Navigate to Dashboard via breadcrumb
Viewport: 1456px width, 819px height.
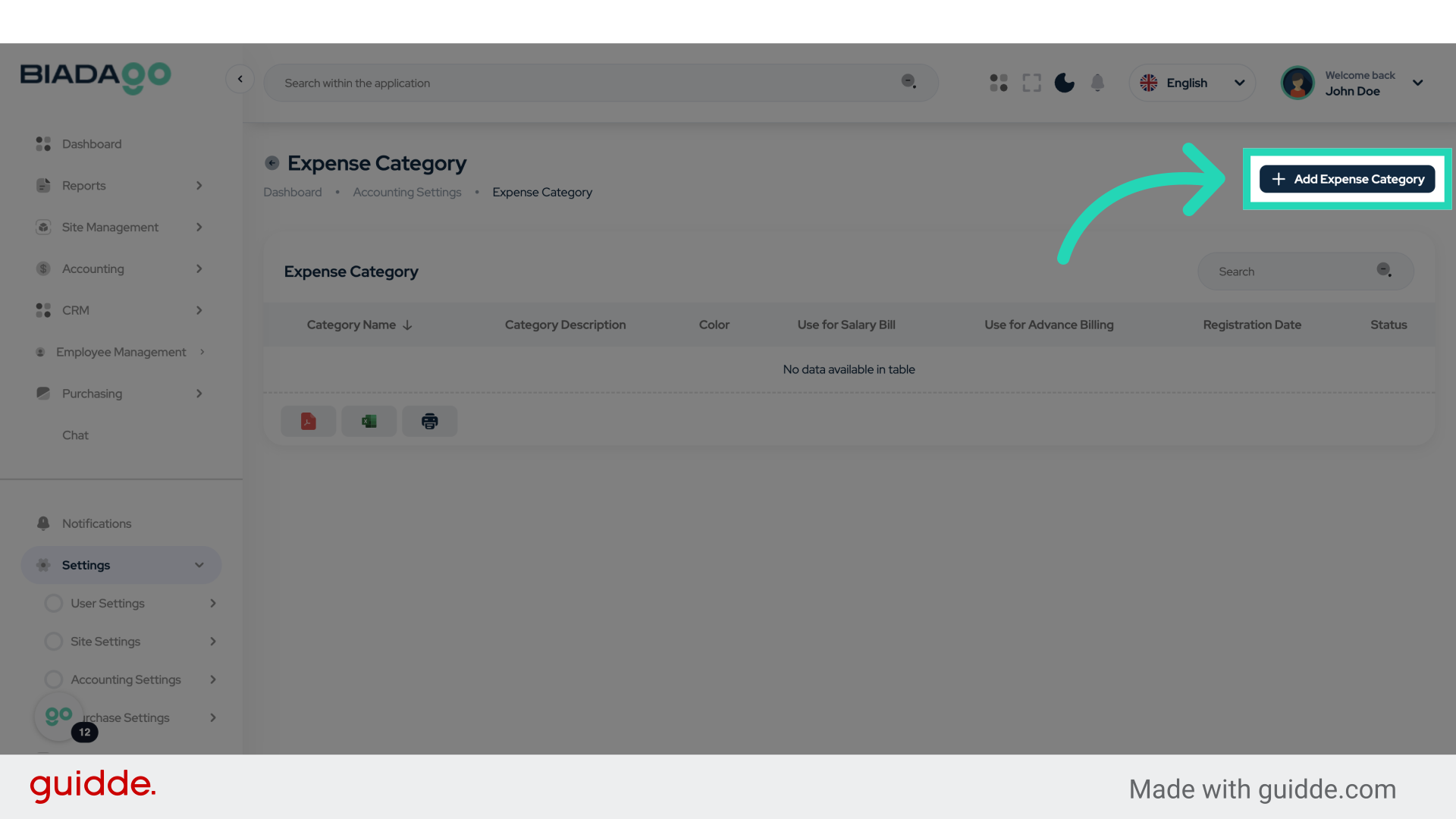292,192
